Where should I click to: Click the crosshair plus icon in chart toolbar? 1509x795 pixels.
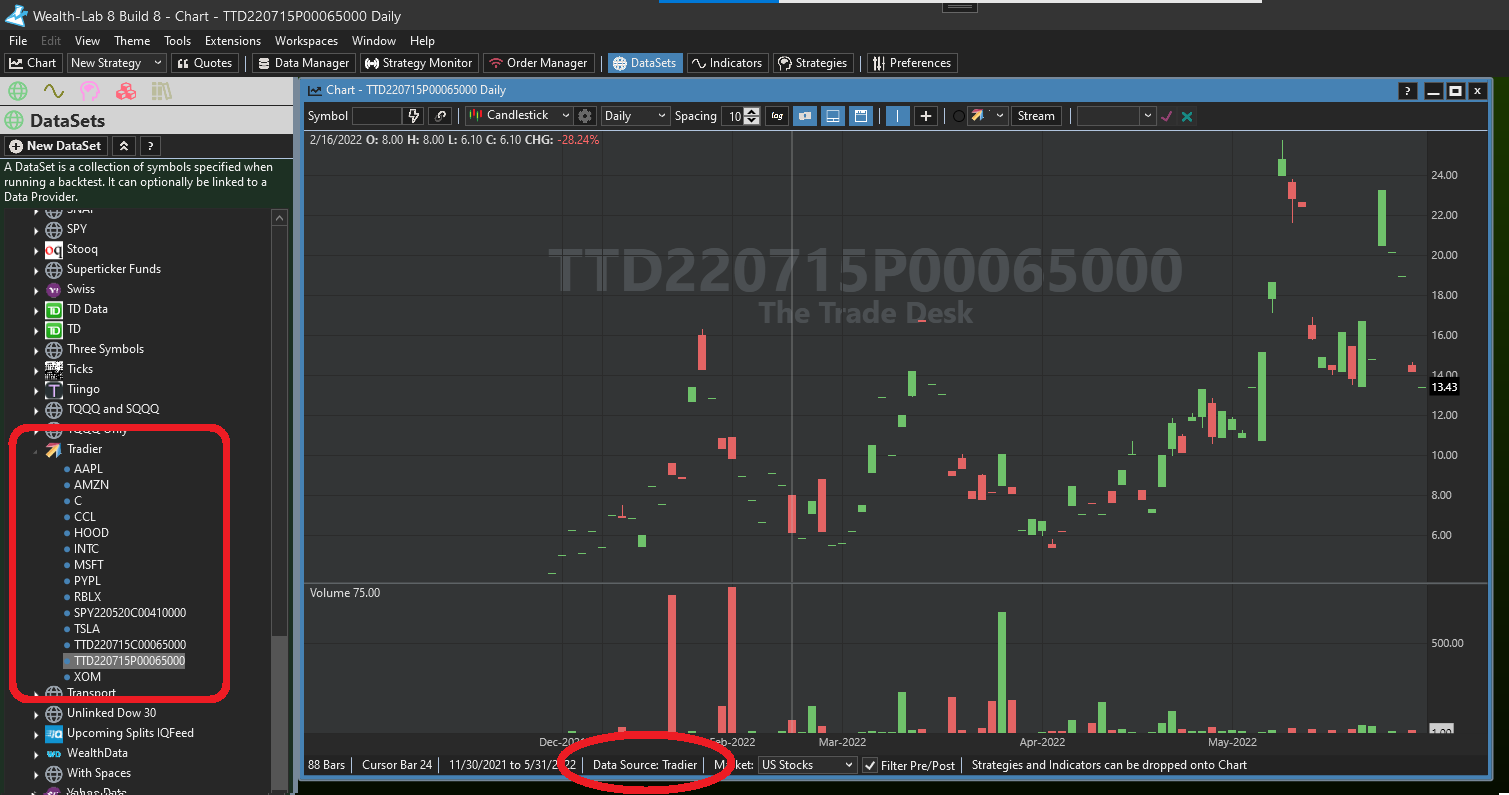click(926, 116)
